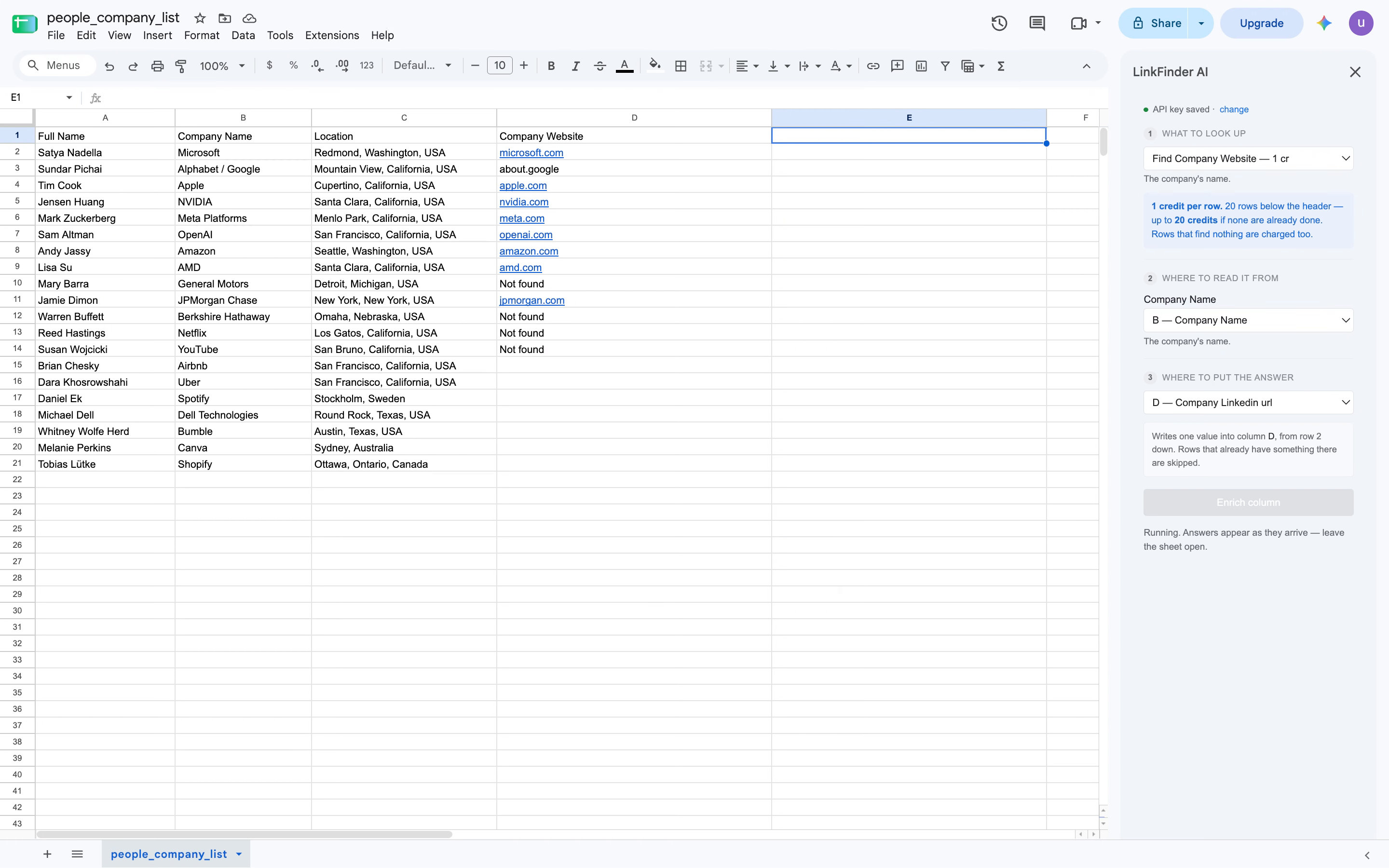
Task: Click the Upgrade button
Action: tap(1261, 23)
